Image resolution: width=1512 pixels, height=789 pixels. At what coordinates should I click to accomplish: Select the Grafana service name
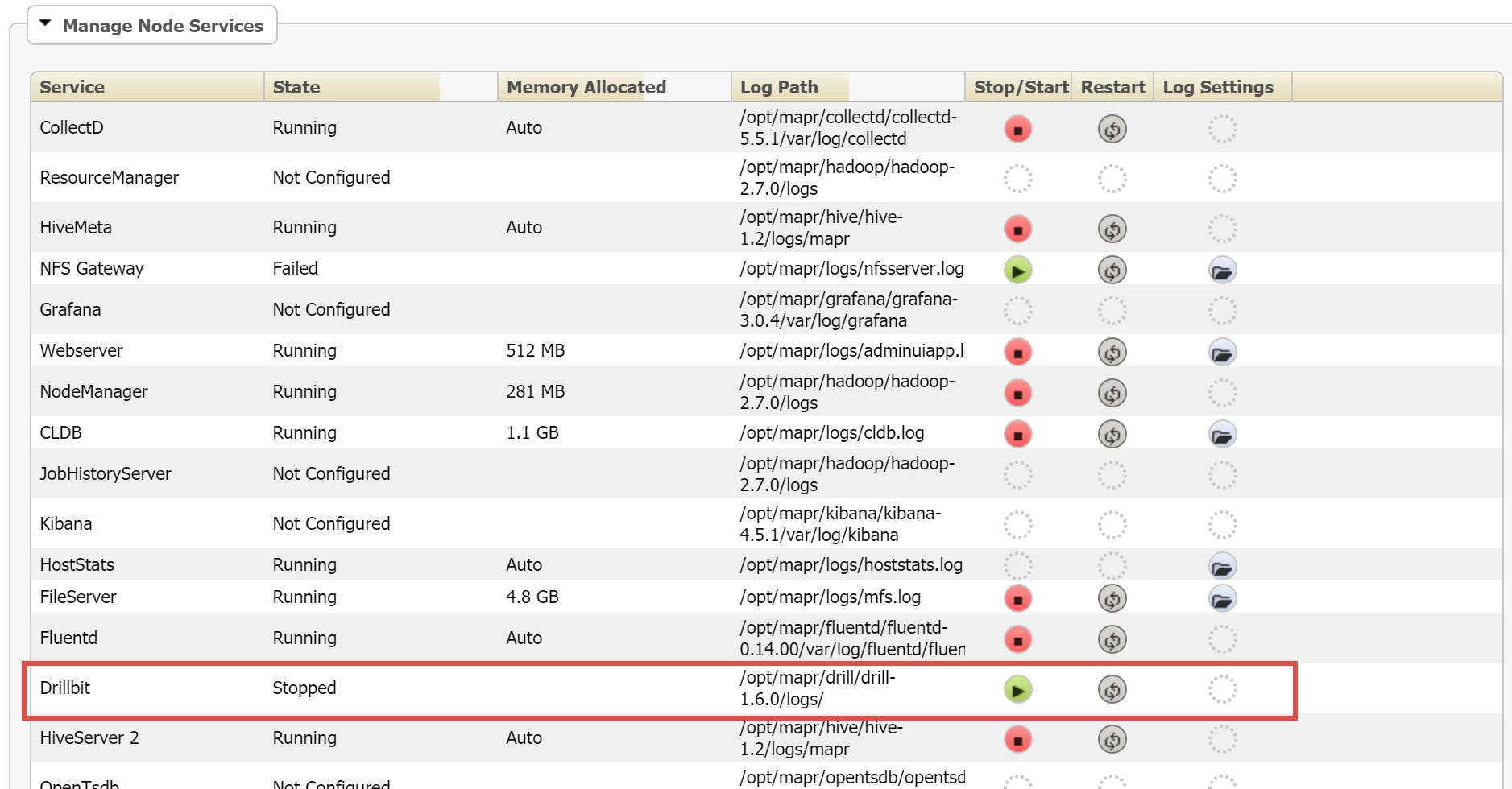click(x=70, y=309)
